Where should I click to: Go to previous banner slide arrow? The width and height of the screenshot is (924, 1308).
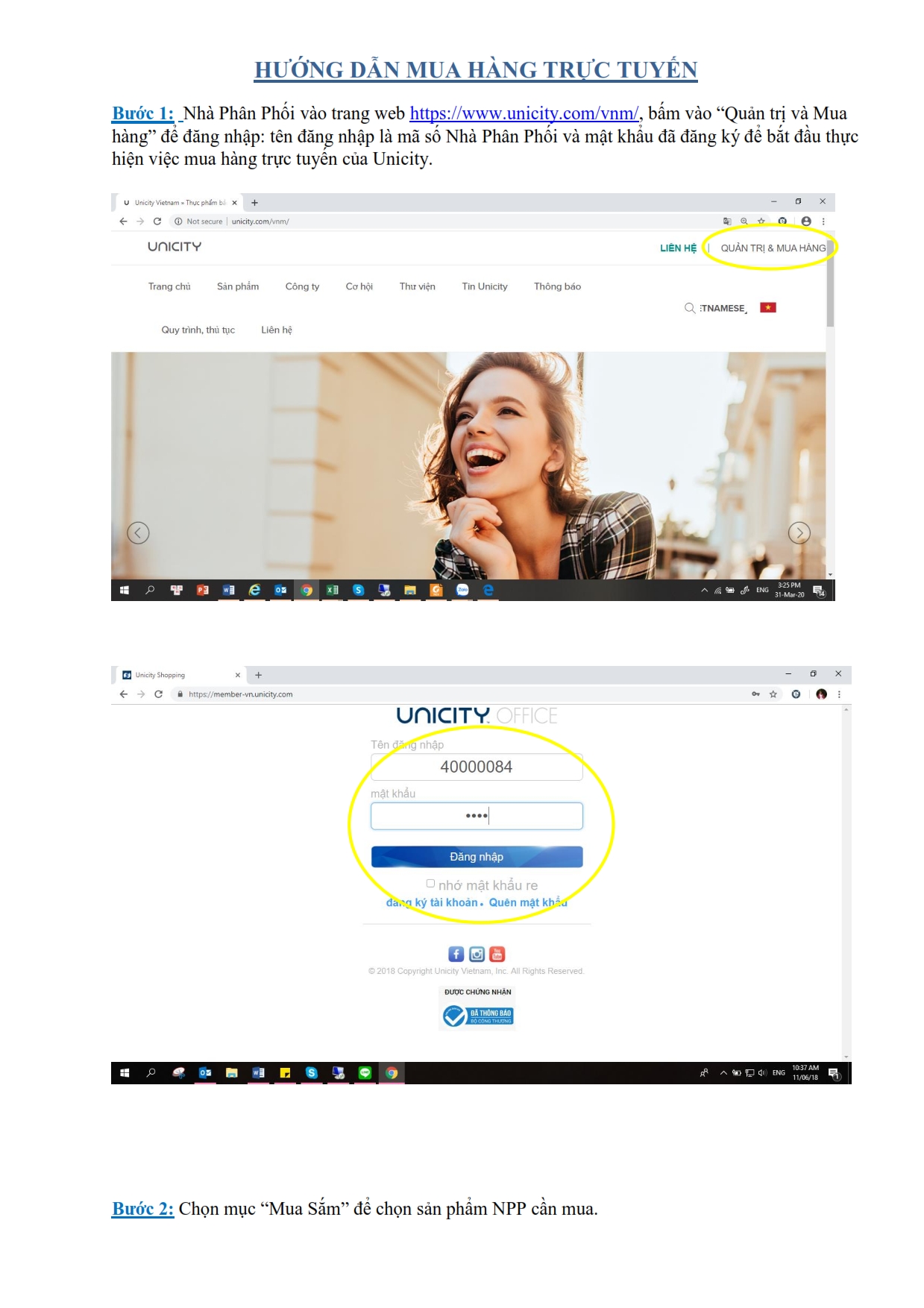click(x=138, y=532)
